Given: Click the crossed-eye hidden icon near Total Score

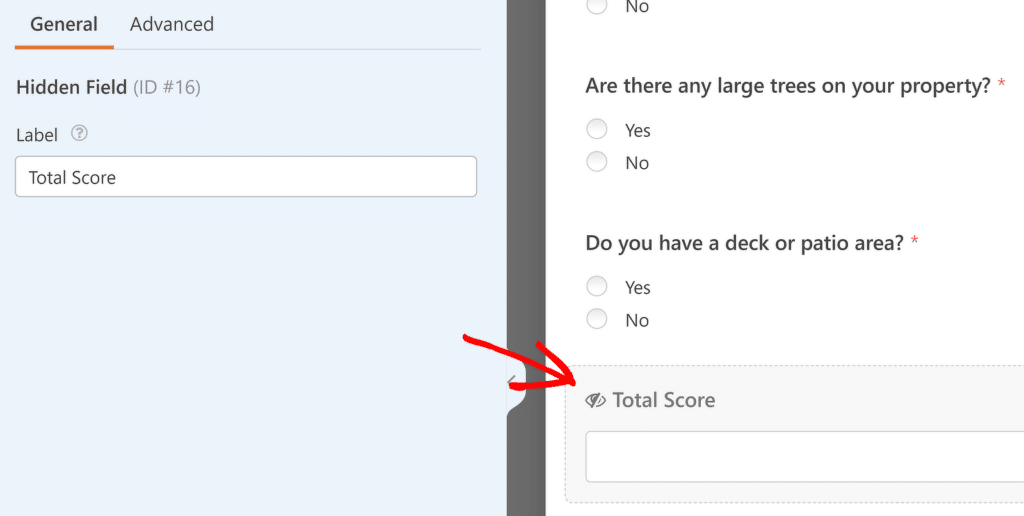Looking at the screenshot, I should pyautogui.click(x=596, y=400).
